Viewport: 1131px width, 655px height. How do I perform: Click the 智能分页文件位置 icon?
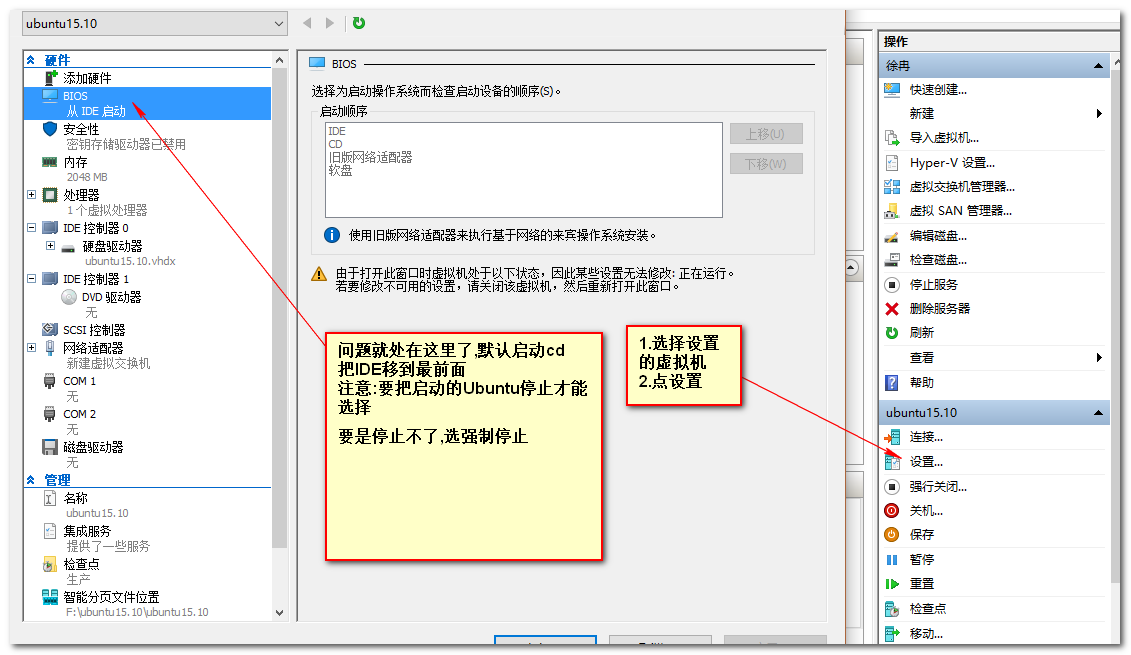[50, 597]
